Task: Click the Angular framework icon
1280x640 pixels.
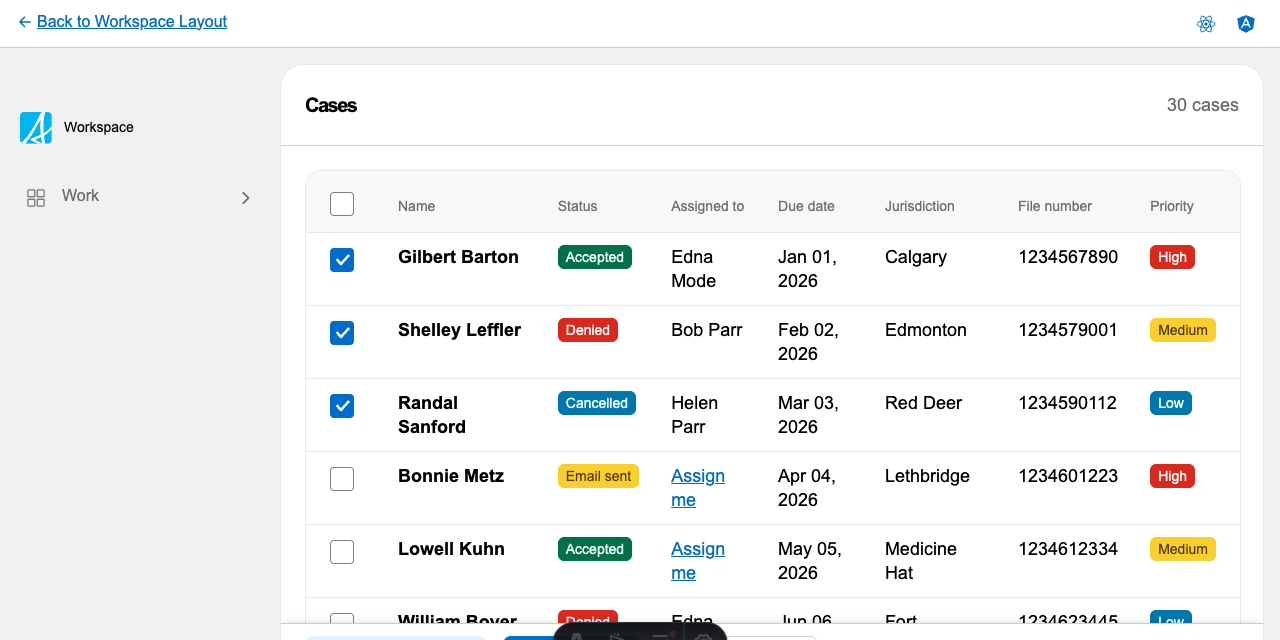Action: [1246, 24]
